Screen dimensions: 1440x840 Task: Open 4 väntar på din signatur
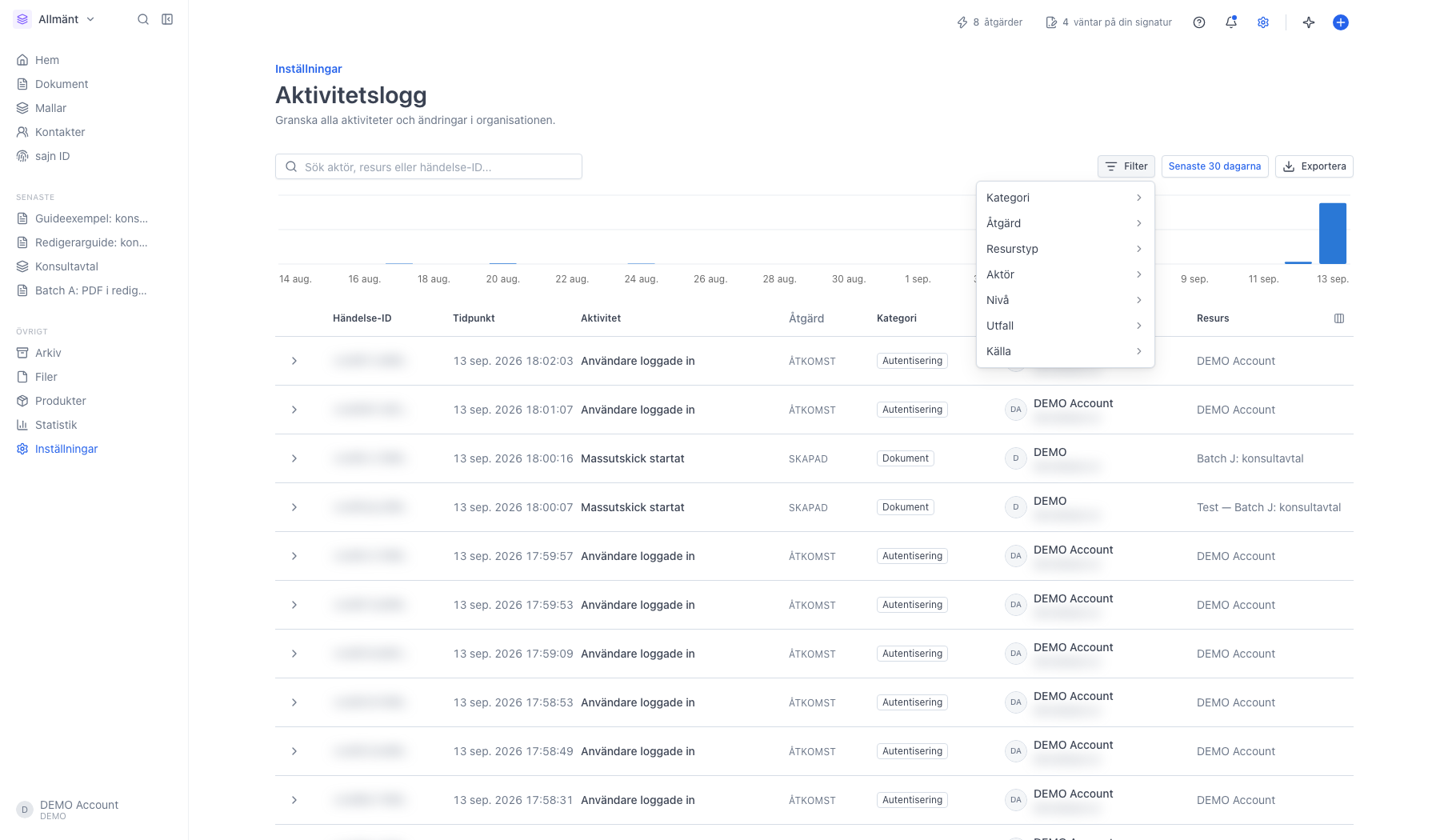point(1109,22)
